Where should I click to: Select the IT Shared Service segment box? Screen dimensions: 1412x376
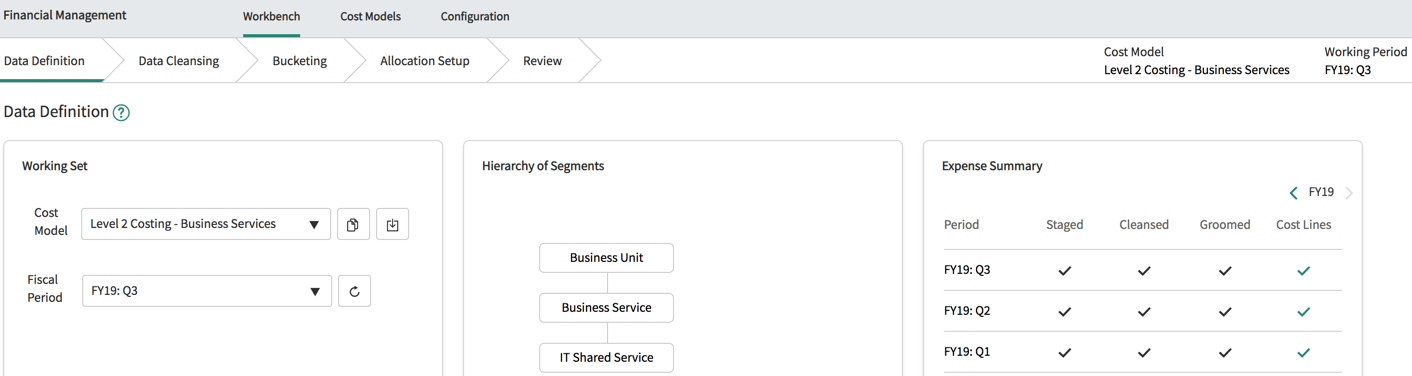(606, 358)
